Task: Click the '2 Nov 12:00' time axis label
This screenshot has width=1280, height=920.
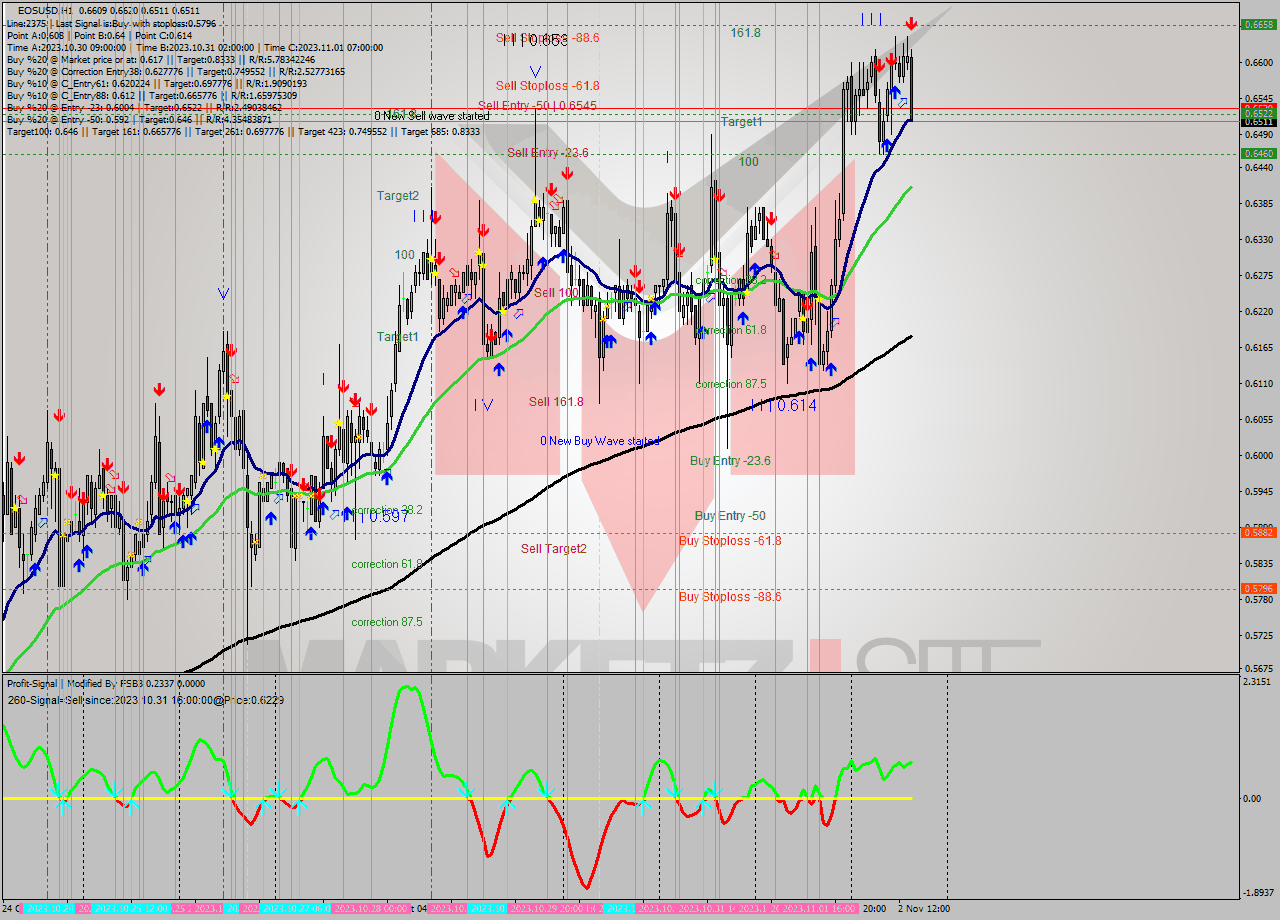Action: [x=923, y=909]
